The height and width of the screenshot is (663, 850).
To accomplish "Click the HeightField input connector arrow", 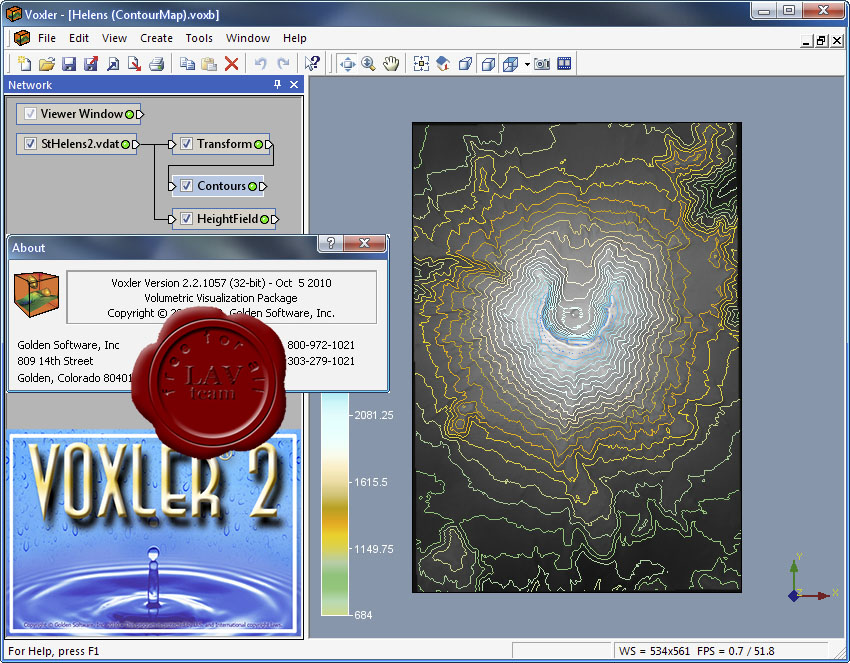I will tap(172, 220).
